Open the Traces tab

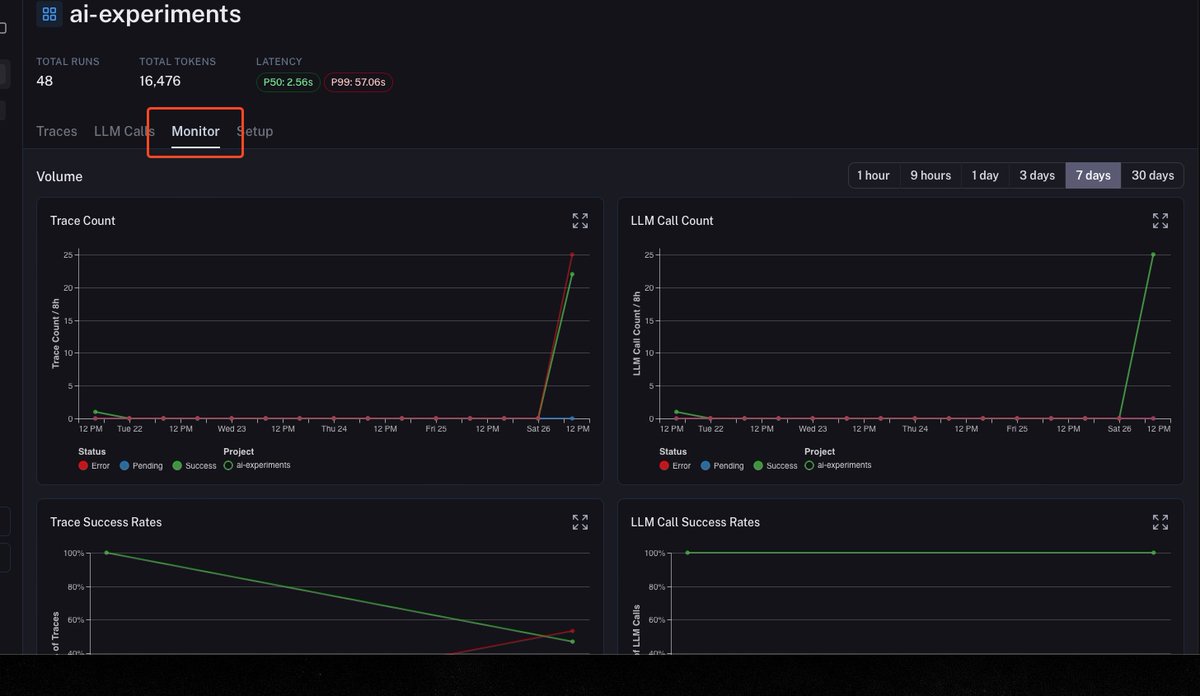point(57,131)
